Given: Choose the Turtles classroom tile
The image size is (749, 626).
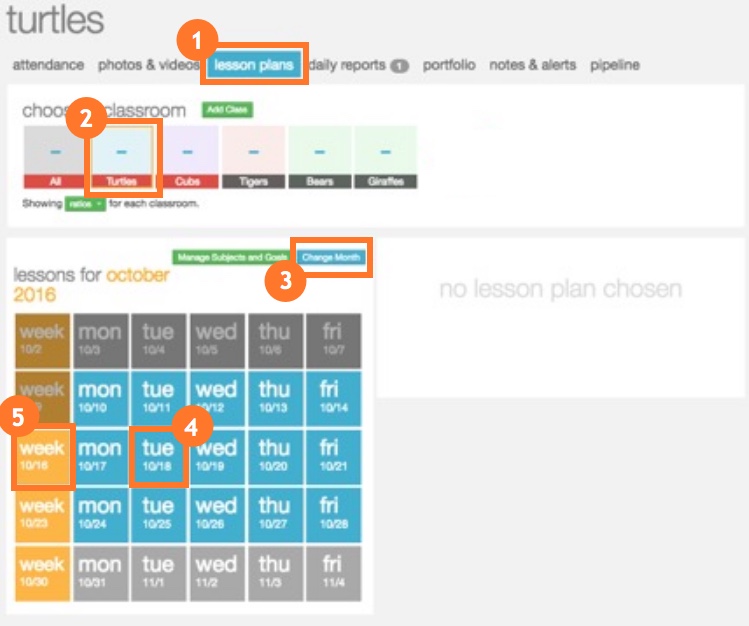Looking at the screenshot, I should point(121,157).
